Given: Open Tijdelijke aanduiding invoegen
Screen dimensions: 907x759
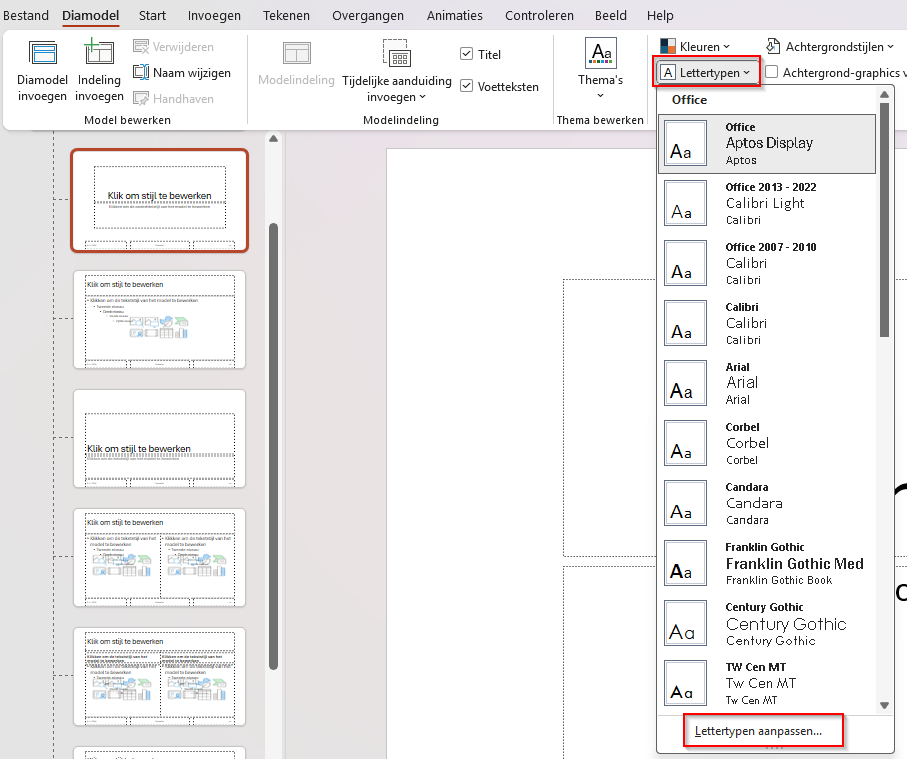Looking at the screenshot, I should tap(397, 71).
